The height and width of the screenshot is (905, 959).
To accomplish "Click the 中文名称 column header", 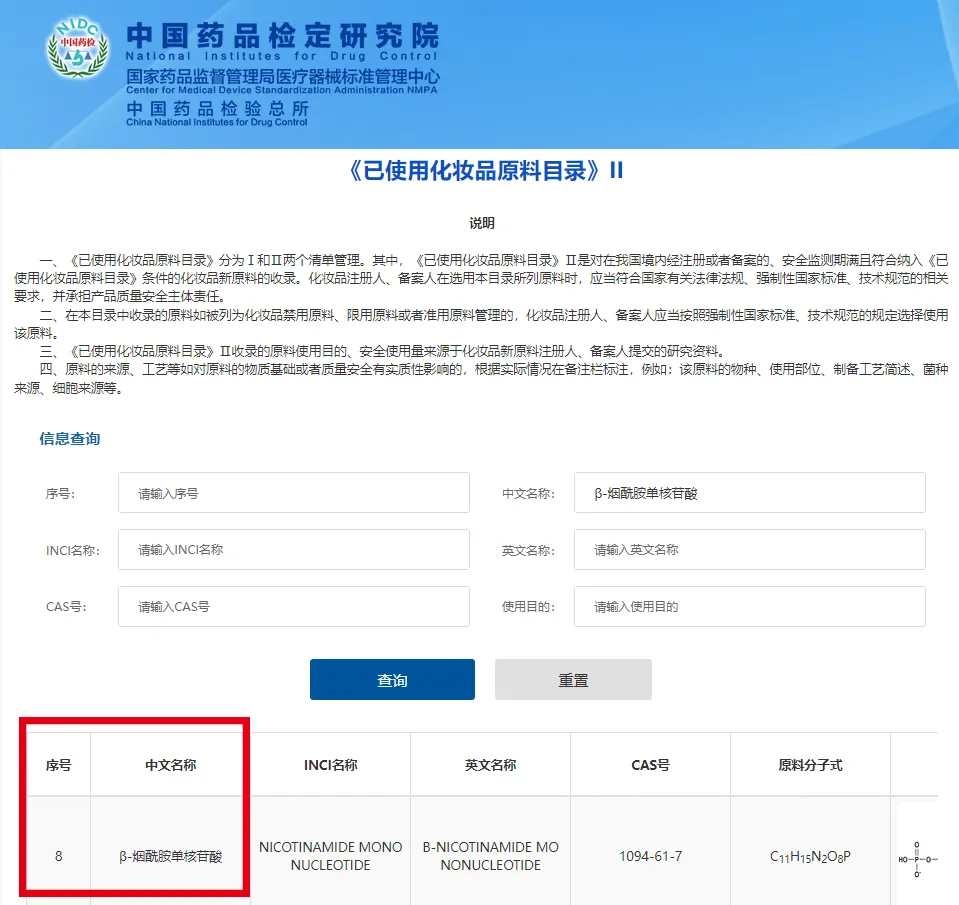I will tap(171, 764).
